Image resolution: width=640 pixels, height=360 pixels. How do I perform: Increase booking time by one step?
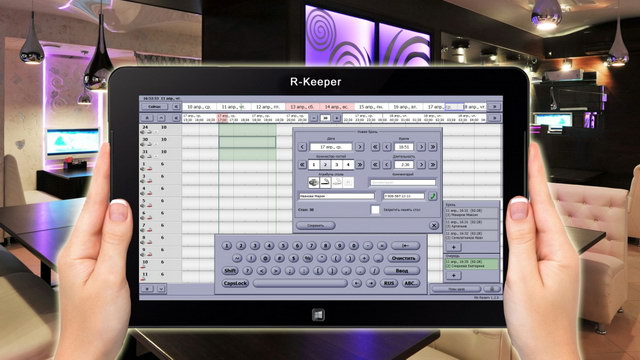[x=421, y=147]
